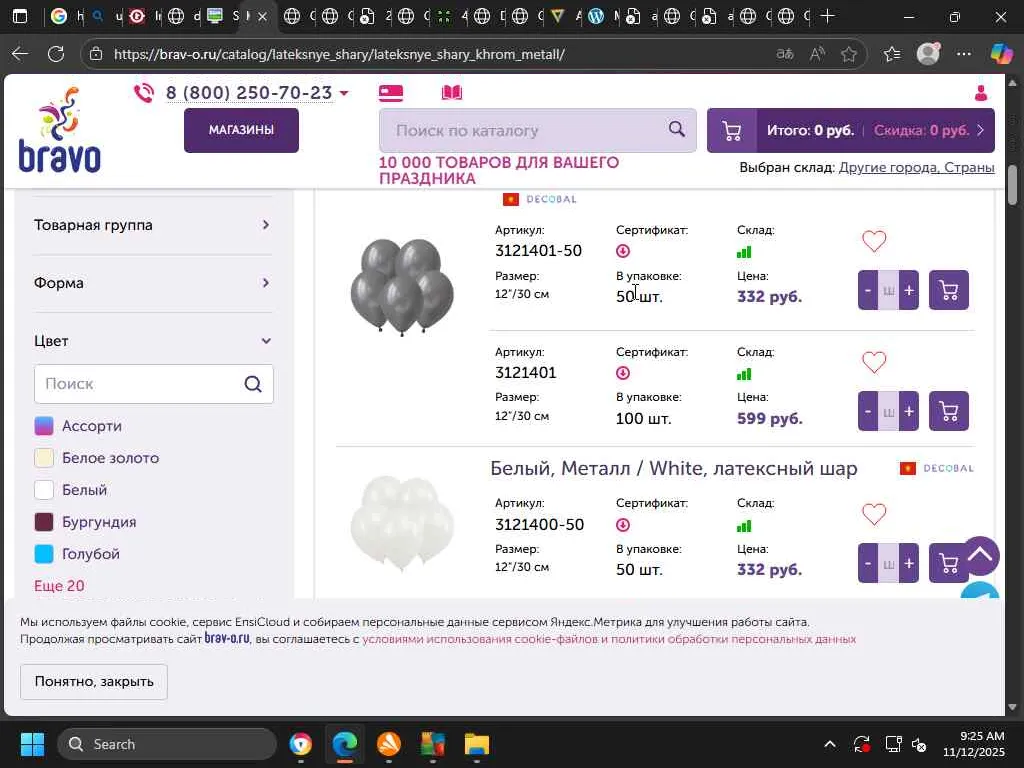Open the user account profile icon

click(980, 93)
